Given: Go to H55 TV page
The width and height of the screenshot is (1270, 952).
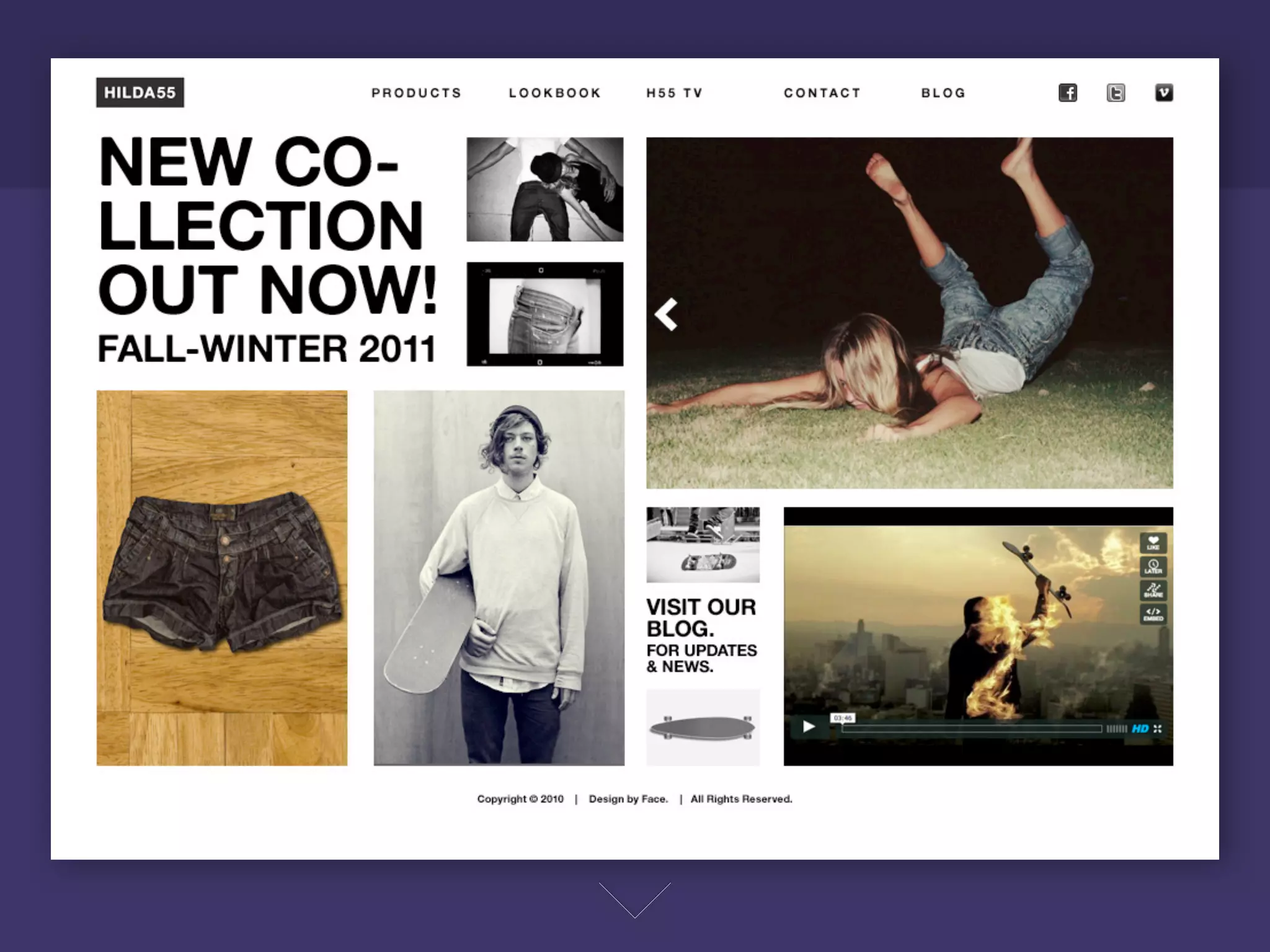Looking at the screenshot, I should [x=675, y=93].
